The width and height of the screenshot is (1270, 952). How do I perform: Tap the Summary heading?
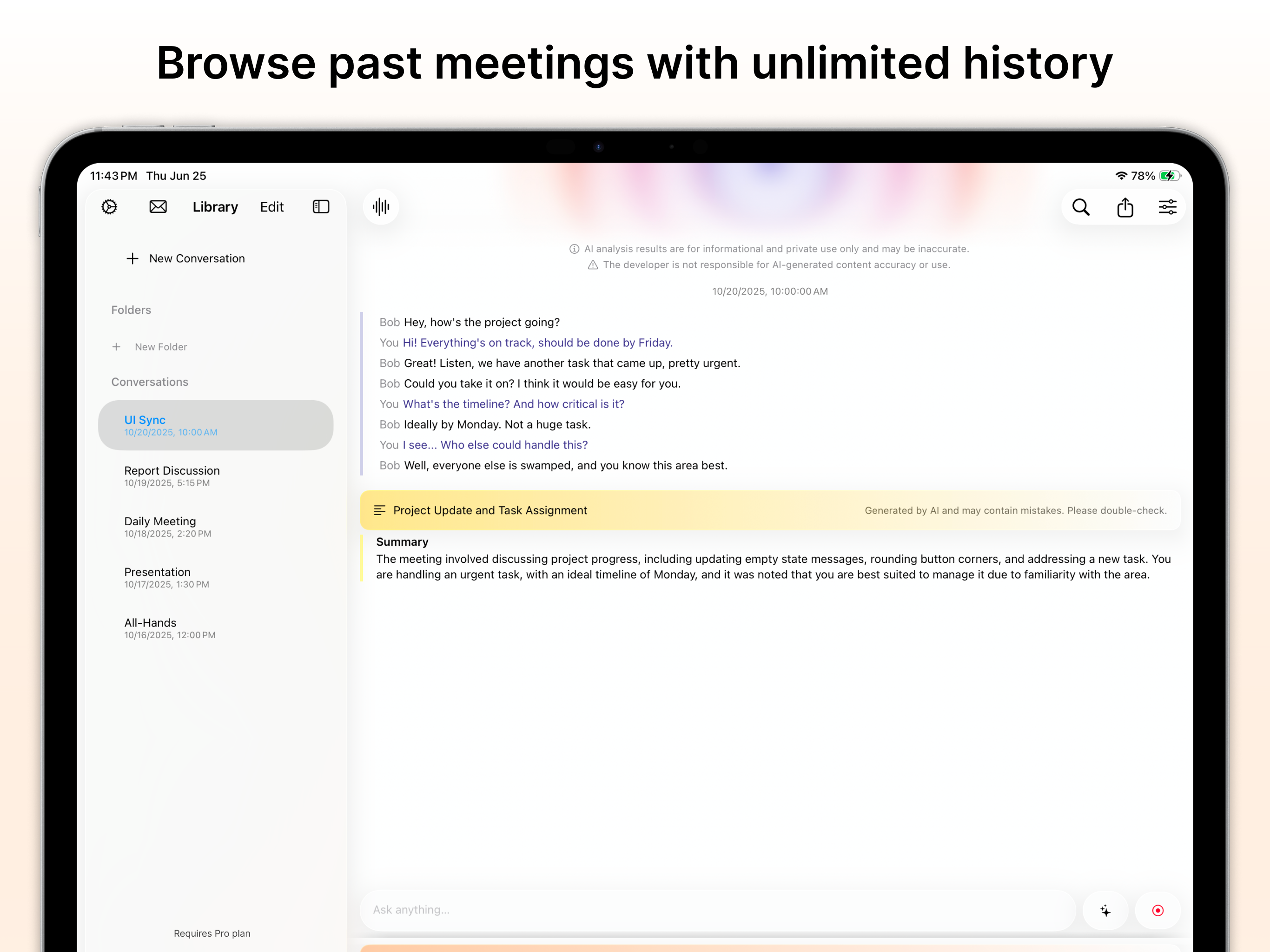tap(402, 542)
